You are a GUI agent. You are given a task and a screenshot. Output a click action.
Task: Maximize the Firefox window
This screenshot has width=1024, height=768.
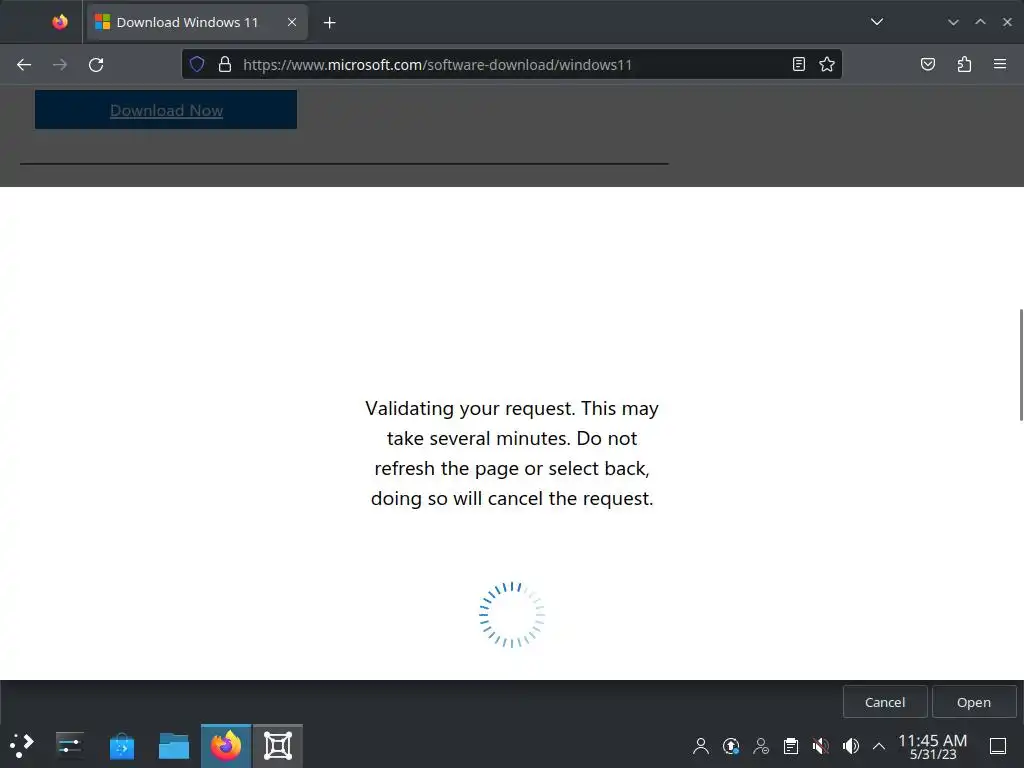(x=980, y=22)
